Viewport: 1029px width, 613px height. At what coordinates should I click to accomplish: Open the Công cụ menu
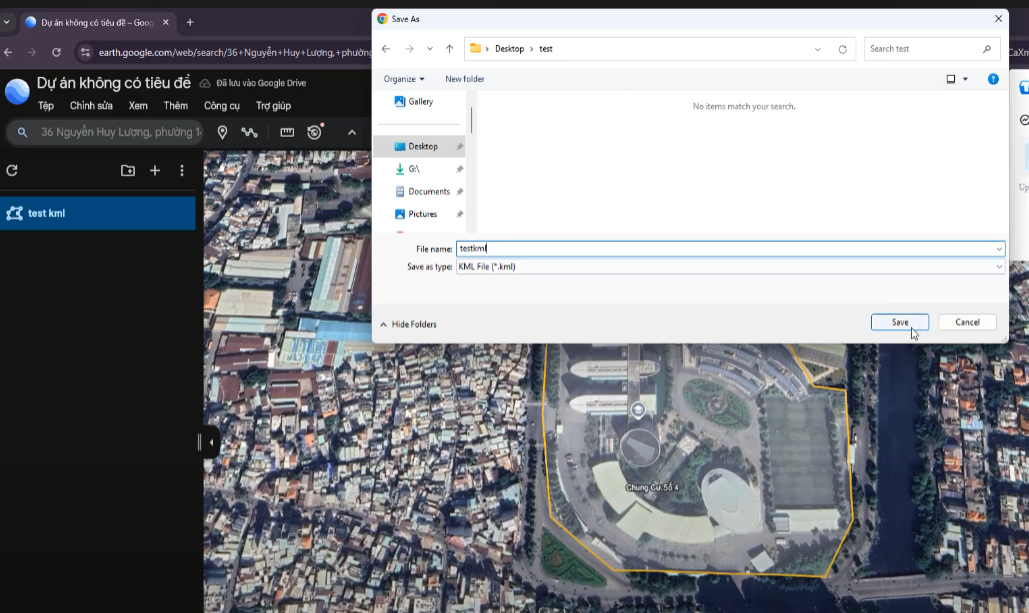click(222, 106)
